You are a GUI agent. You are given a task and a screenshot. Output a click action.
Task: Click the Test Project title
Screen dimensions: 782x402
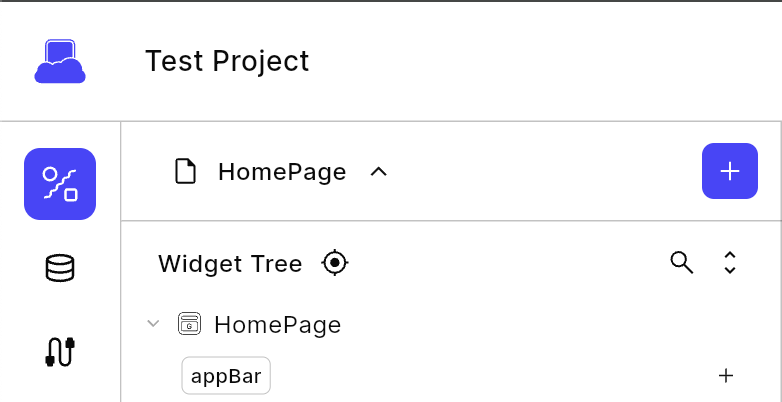pyautogui.click(x=227, y=61)
